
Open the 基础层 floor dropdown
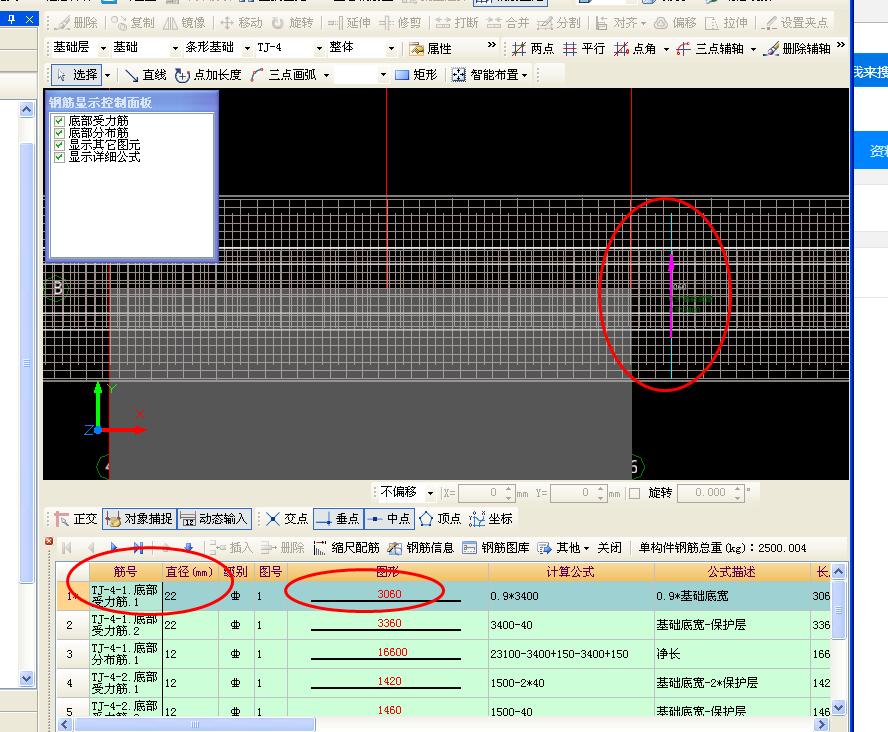103,49
